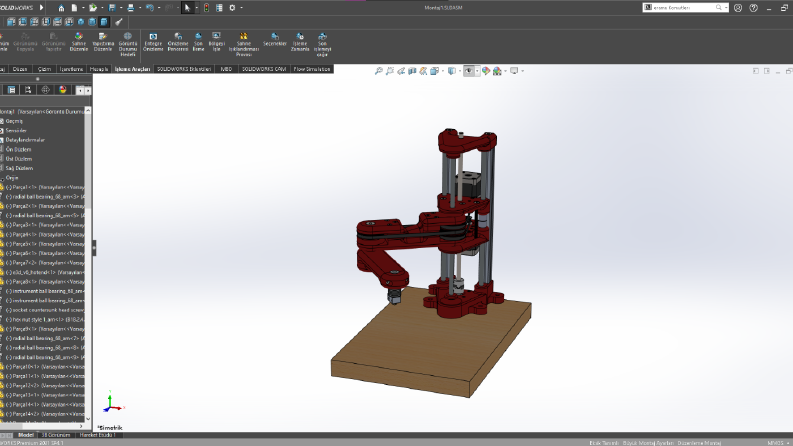The width and height of the screenshot is (793, 446).
Task: Switch to SOLIDWORKS CAM tab
Action: click(x=264, y=69)
